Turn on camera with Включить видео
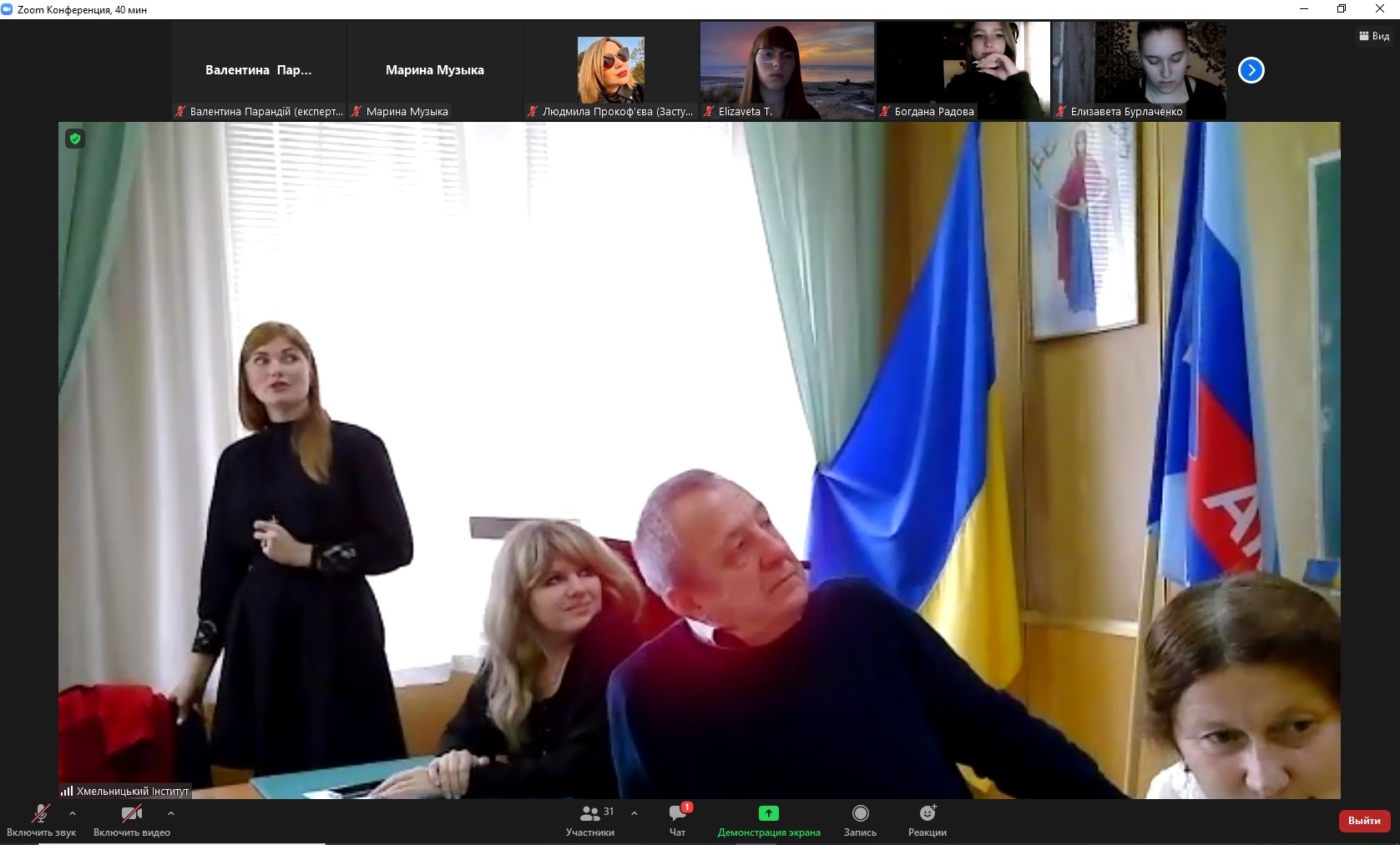This screenshot has width=1400, height=845. point(132,821)
